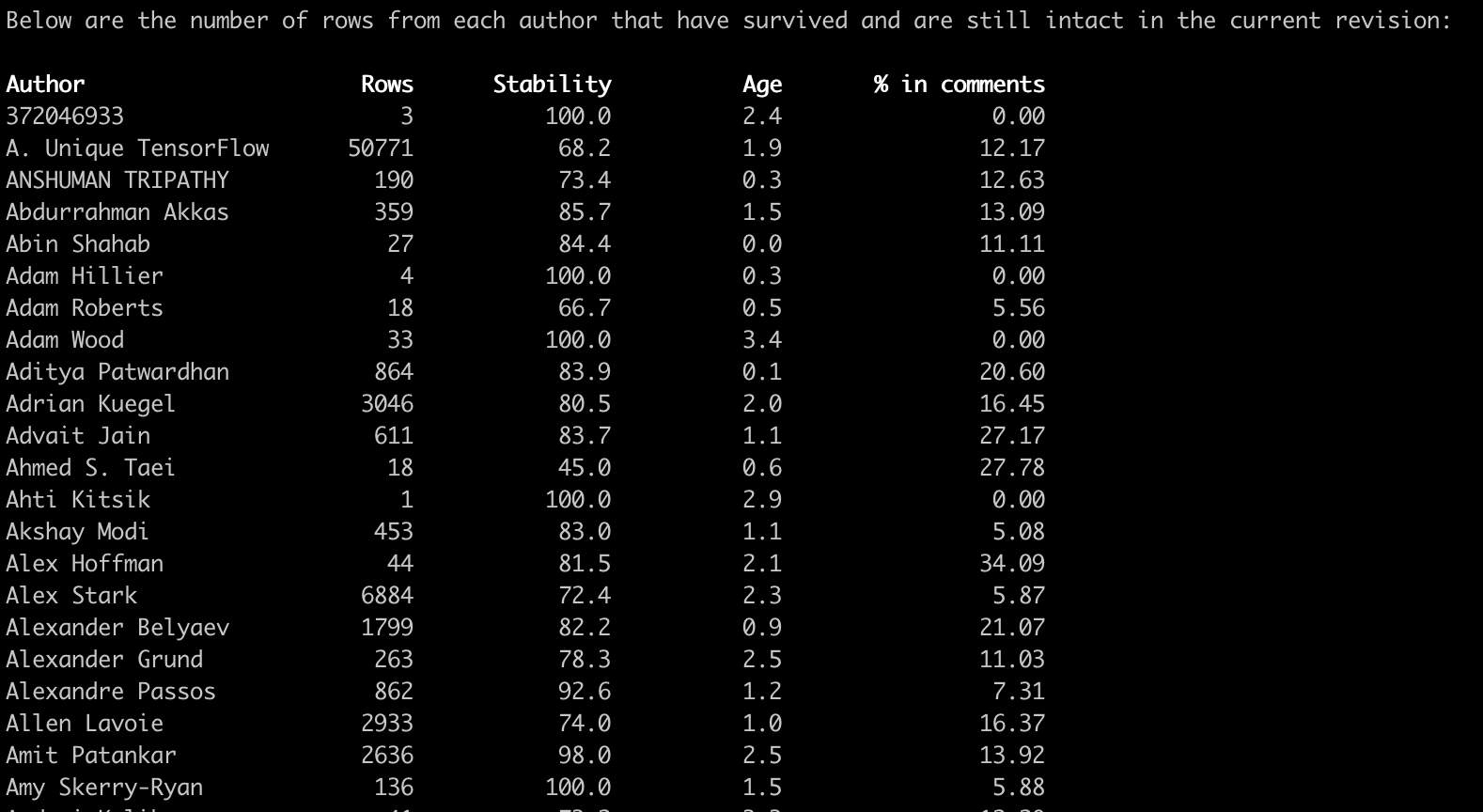This screenshot has height=812, width=1483.
Task: Select the author entry 372046933
Action: pyautogui.click(x=65, y=117)
